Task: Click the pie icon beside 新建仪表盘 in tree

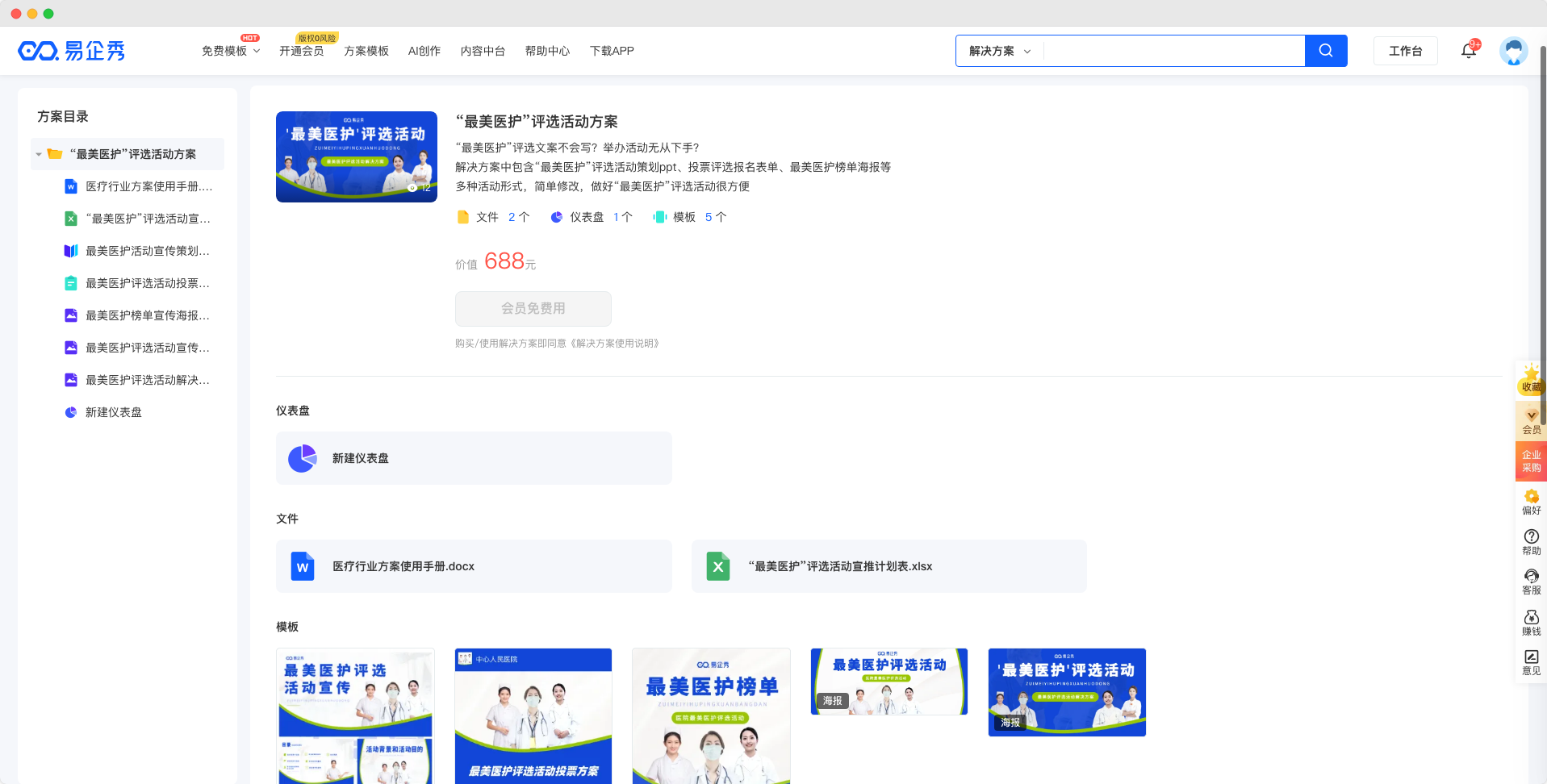Action: (x=71, y=412)
